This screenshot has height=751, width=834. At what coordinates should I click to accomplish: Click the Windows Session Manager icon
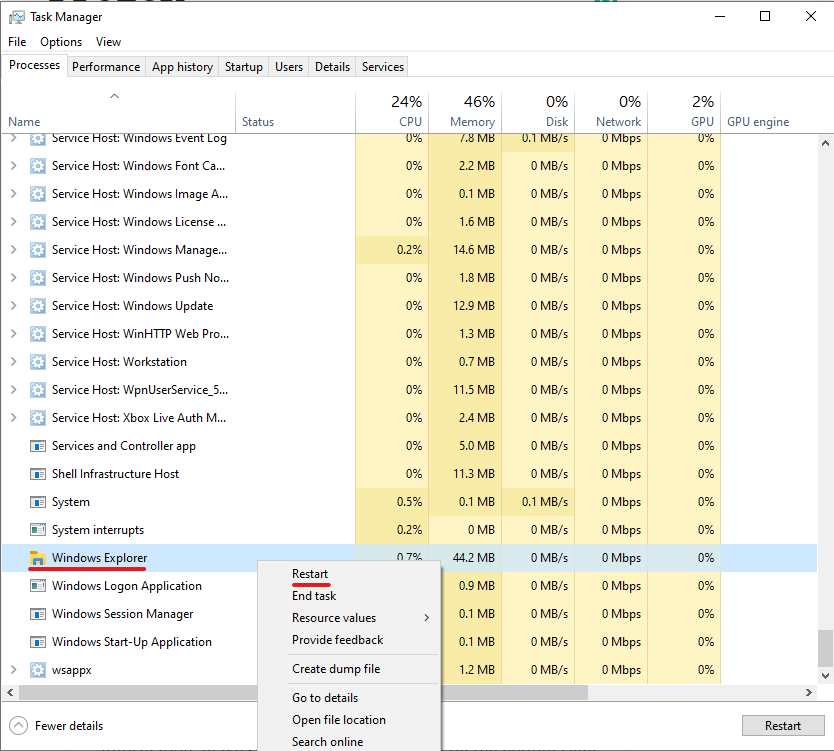click(37, 614)
